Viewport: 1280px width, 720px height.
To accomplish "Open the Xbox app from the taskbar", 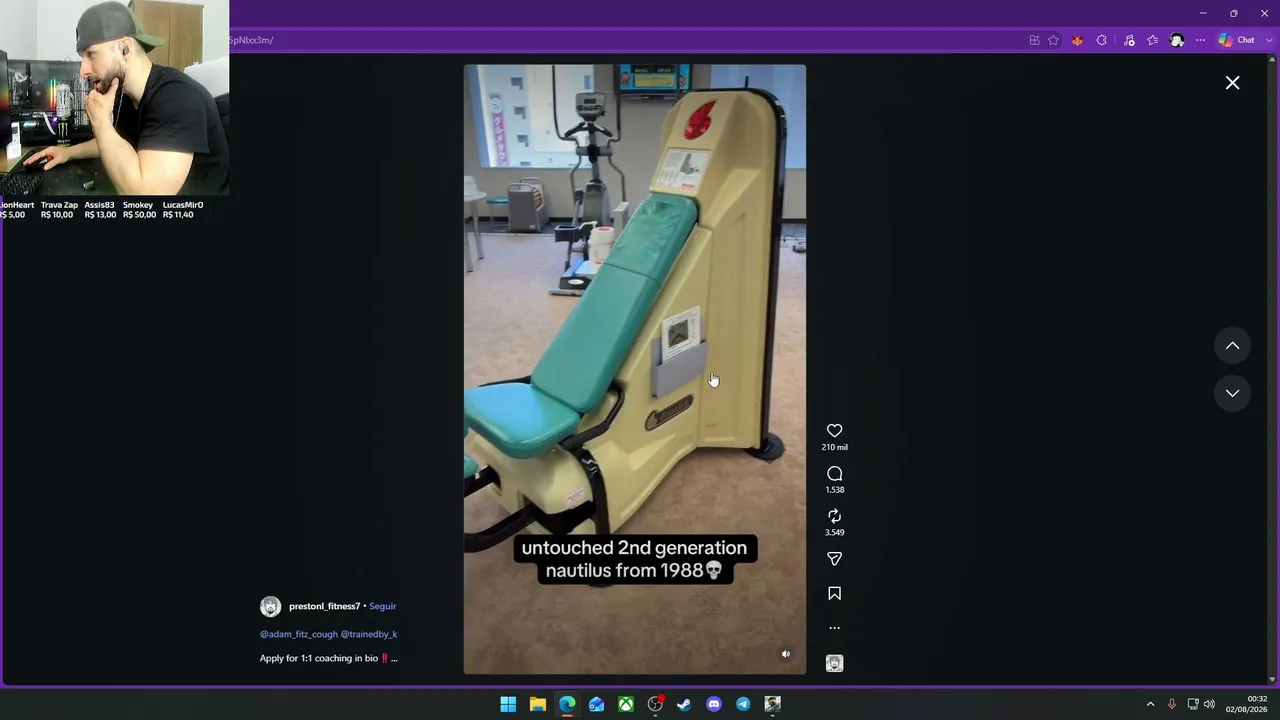I will coord(625,704).
